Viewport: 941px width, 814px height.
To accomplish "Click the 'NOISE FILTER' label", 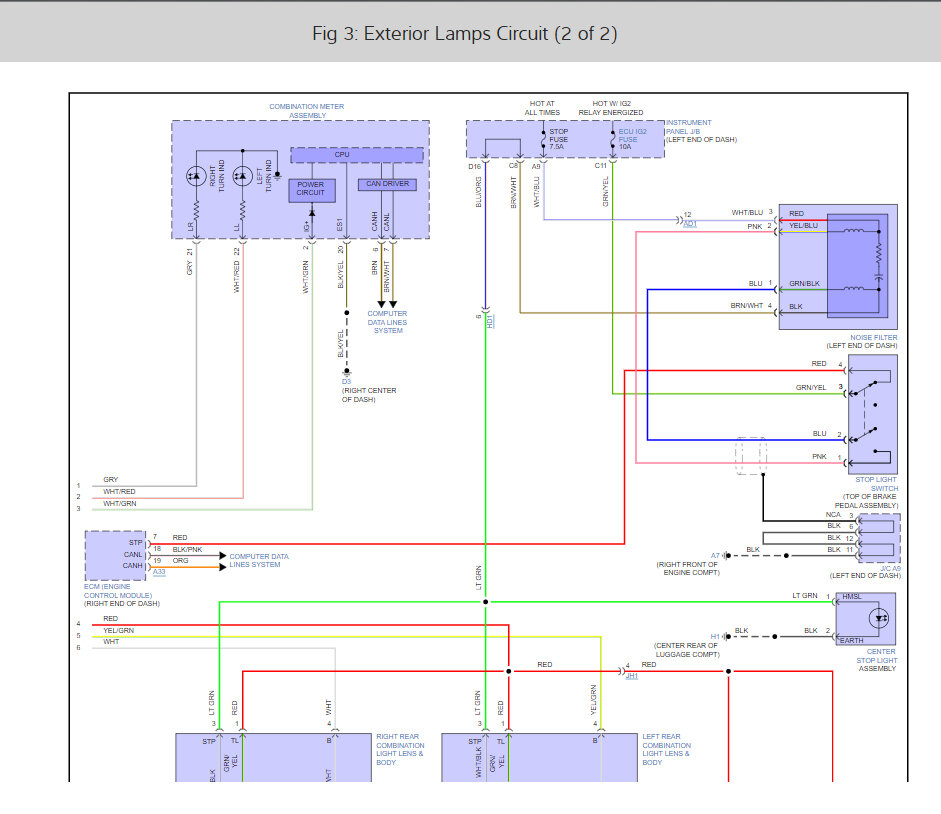I will coord(873,337).
